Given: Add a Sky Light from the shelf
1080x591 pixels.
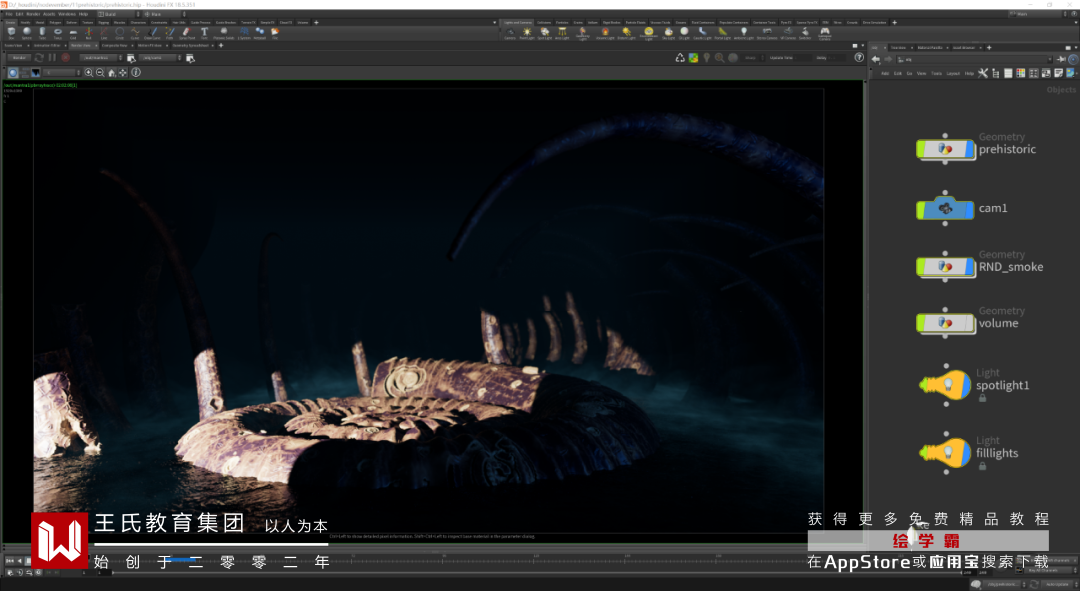Looking at the screenshot, I should (668, 33).
